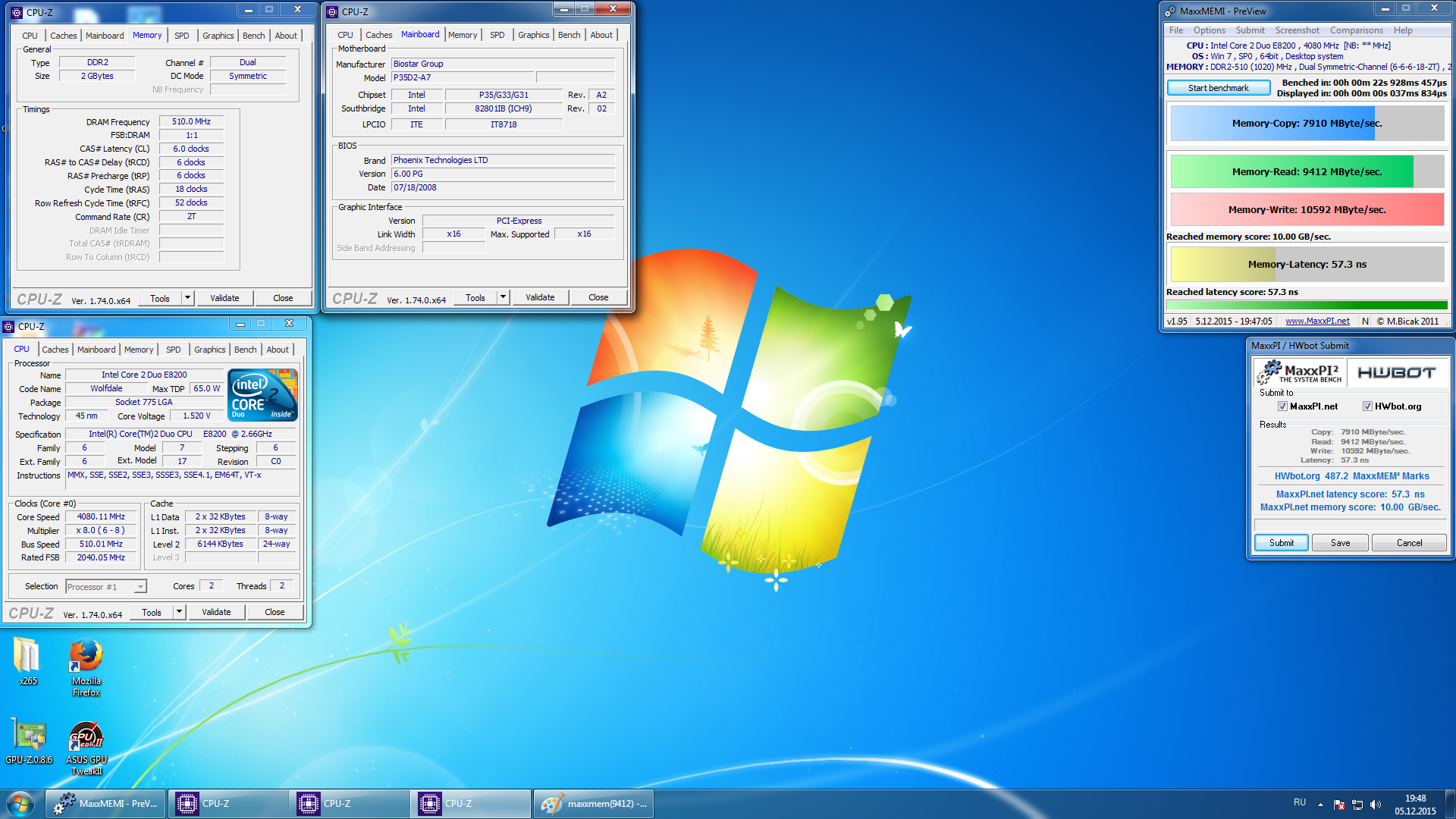This screenshot has height=819, width=1456.
Task: Click the Memory-Write result bar
Action: [x=1307, y=209]
